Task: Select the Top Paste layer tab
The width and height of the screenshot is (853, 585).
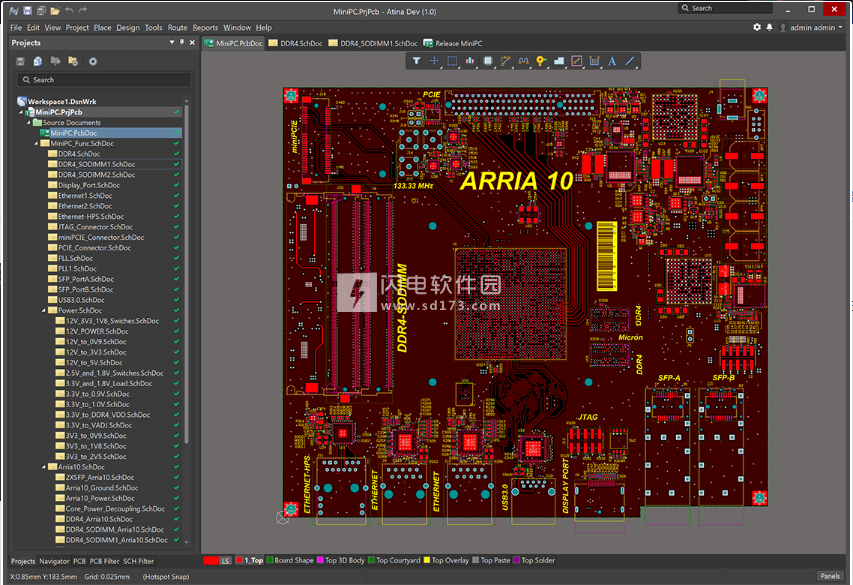Action: click(x=491, y=561)
